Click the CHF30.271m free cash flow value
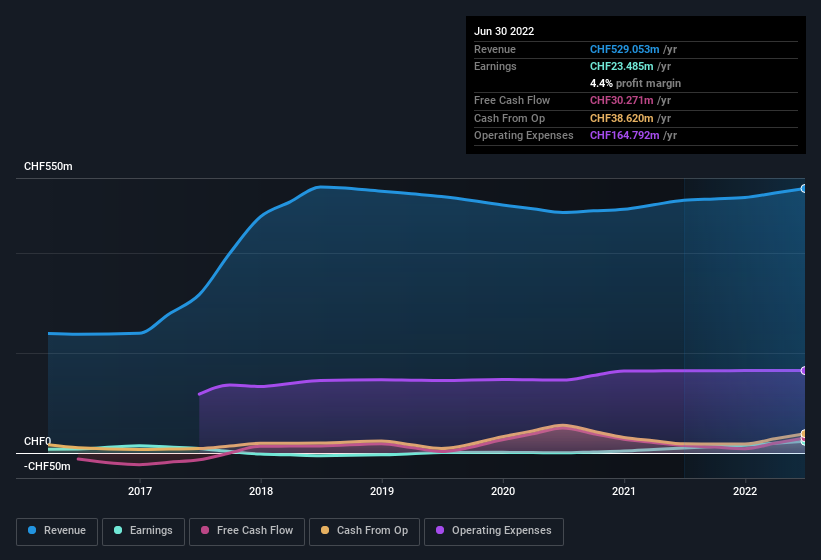 [622, 100]
